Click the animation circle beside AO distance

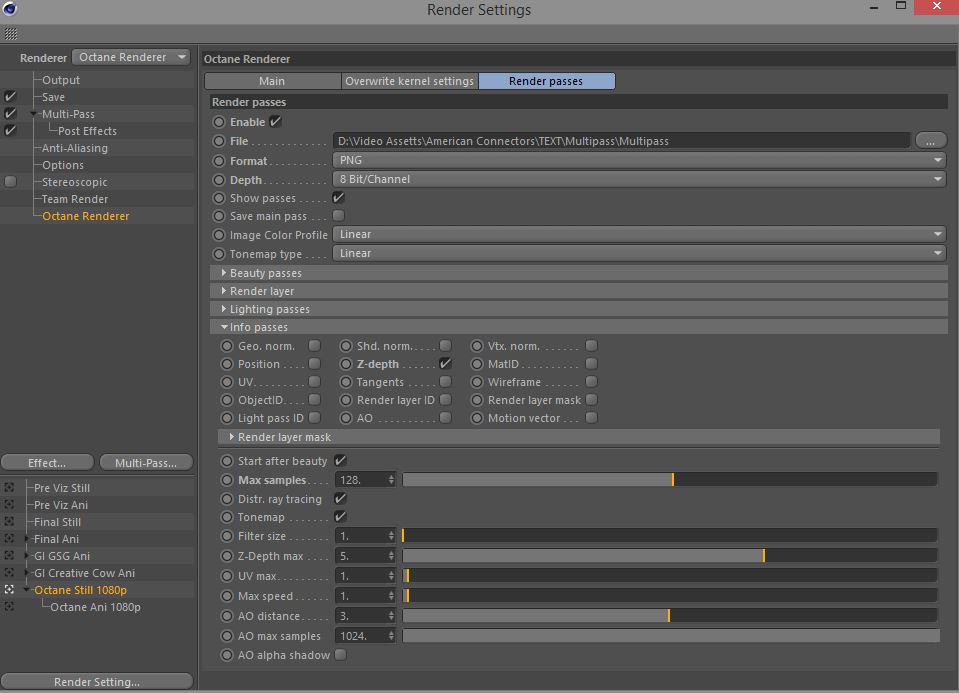click(x=227, y=616)
